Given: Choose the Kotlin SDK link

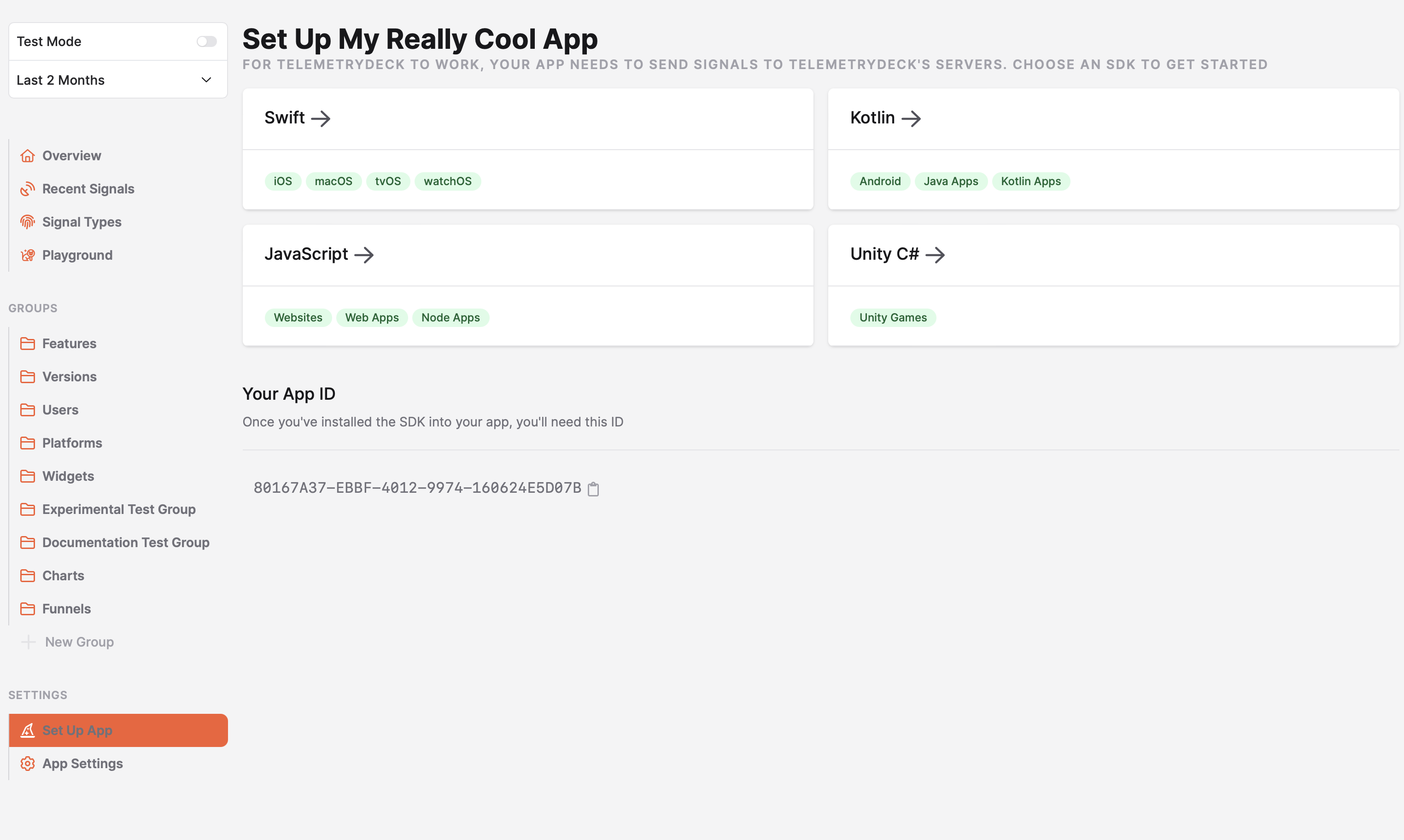Looking at the screenshot, I should 885,118.
